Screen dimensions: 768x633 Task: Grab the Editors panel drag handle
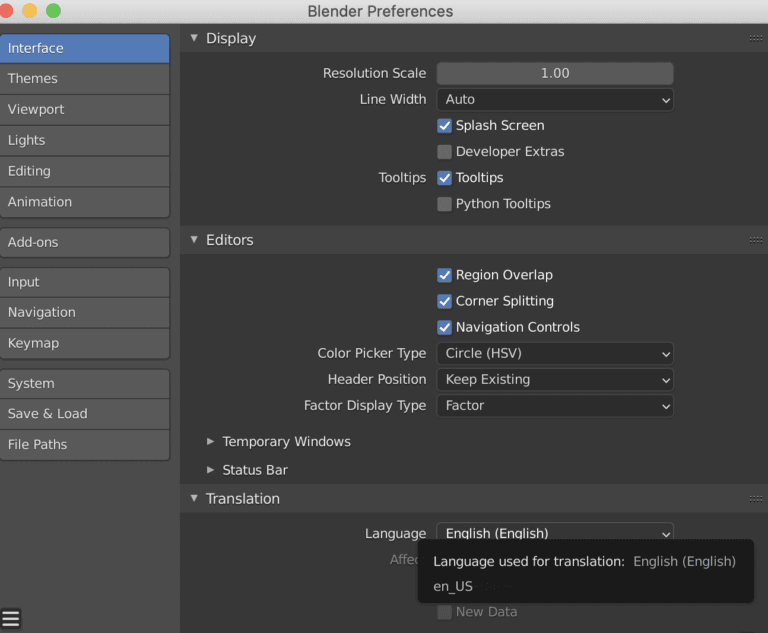click(x=756, y=240)
